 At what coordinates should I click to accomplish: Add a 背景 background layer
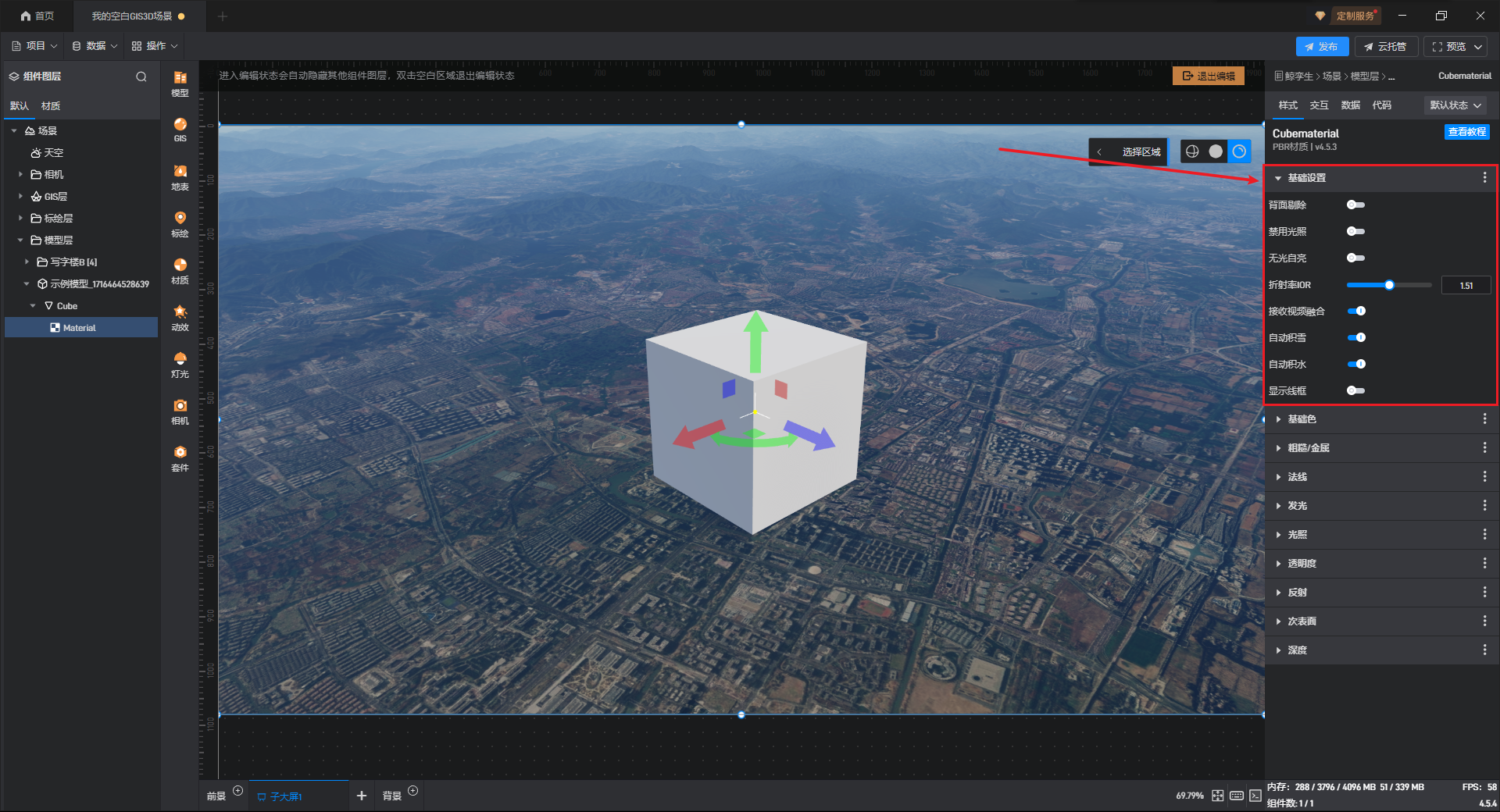coord(413,791)
